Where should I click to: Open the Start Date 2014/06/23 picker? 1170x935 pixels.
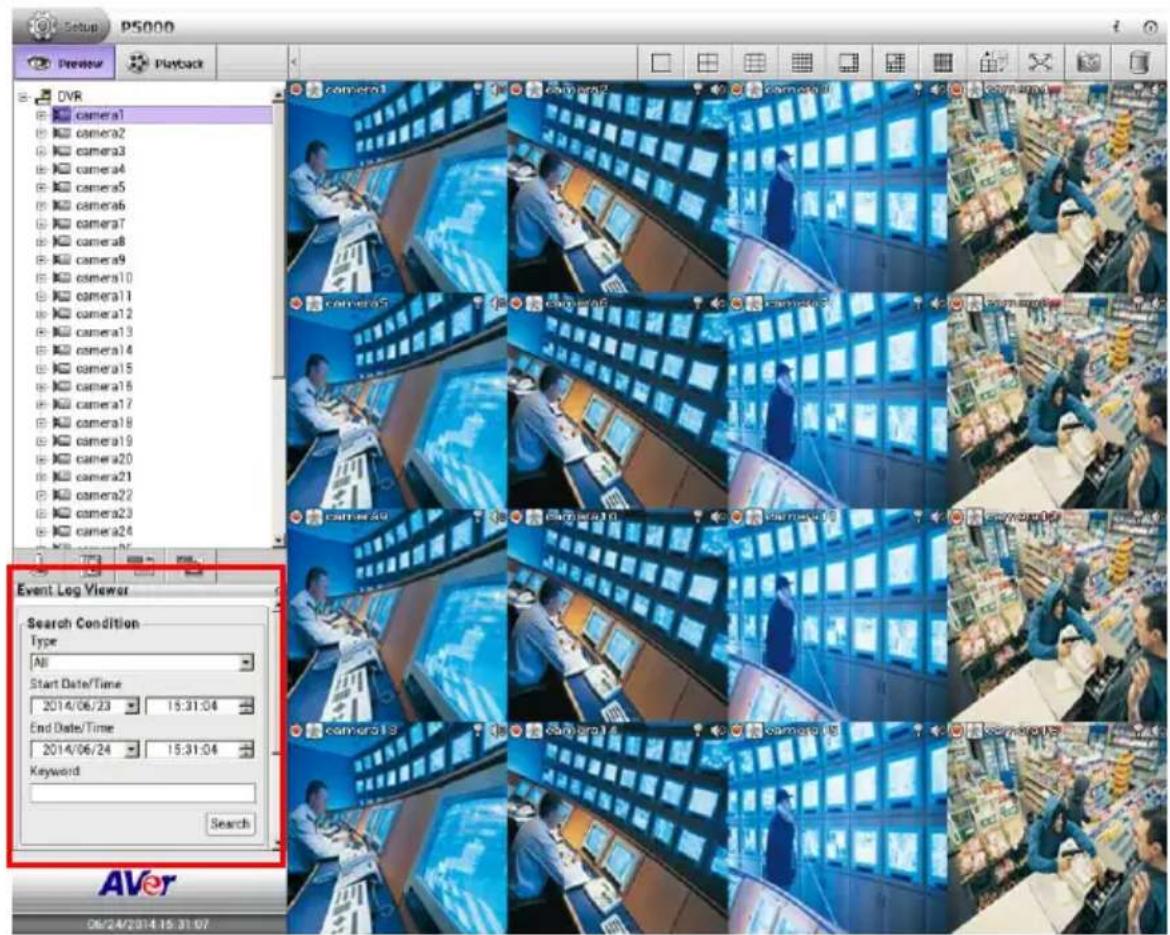coord(84,706)
